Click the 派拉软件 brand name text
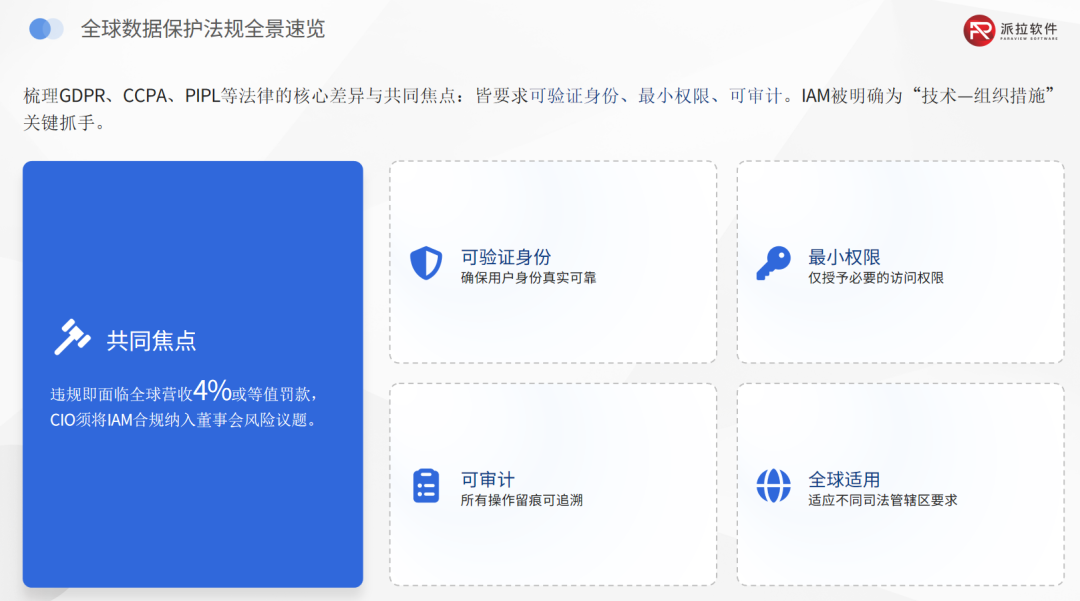Image resolution: width=1080 pixels, height=601 pixels. click(x=1028, y=29)
